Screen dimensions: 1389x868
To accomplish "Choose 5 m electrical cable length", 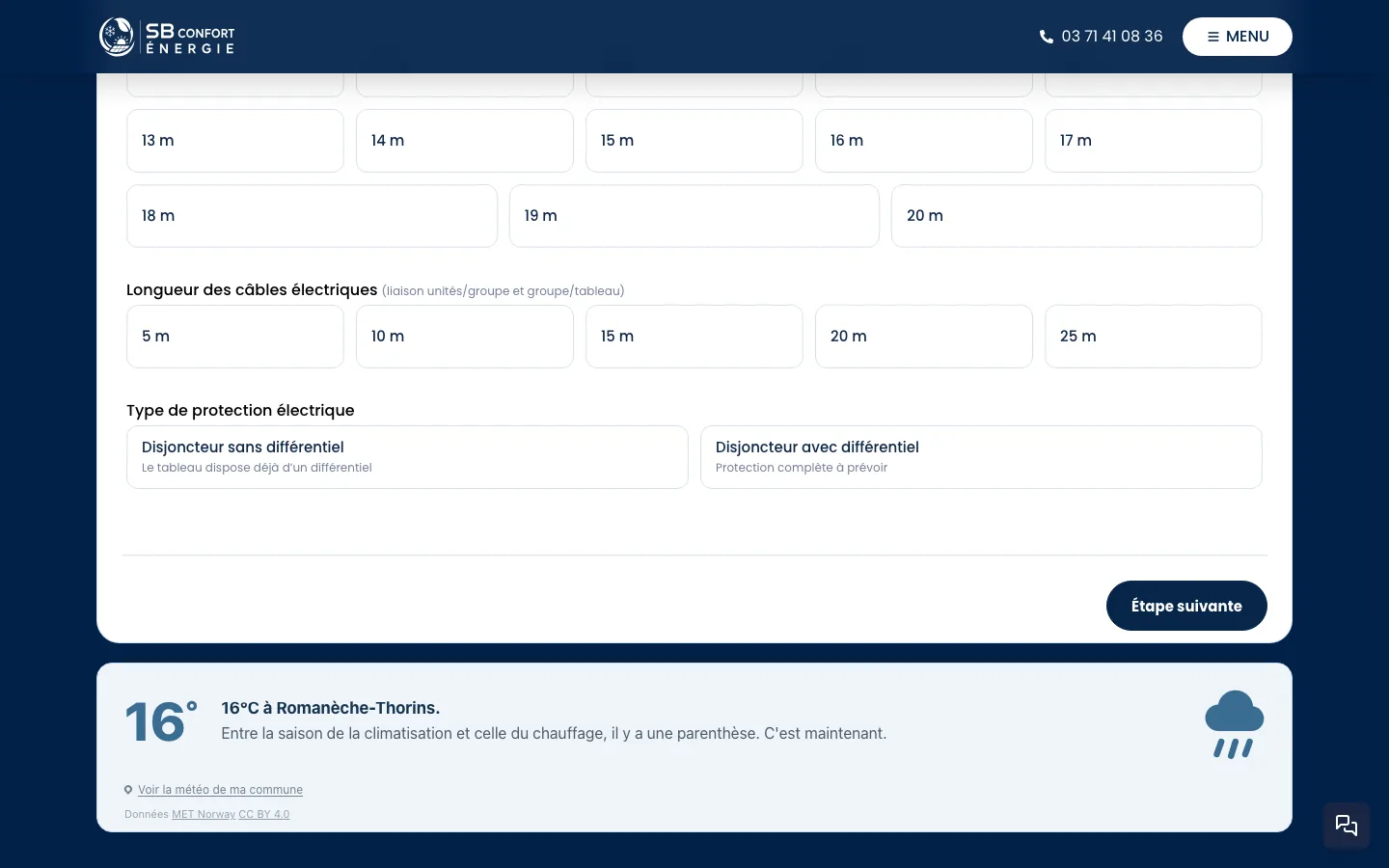I will pyautogui.click(x=235, y=337).
